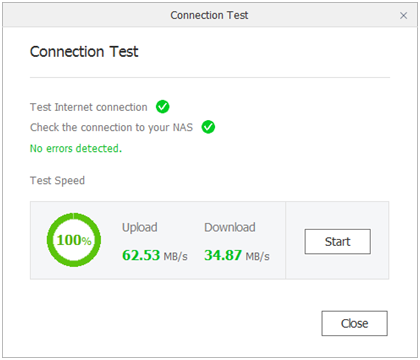The height and width of the screenshot is (360, 420).
Task: Click the 100% circular progress indicator
Action: click(74, 240)
